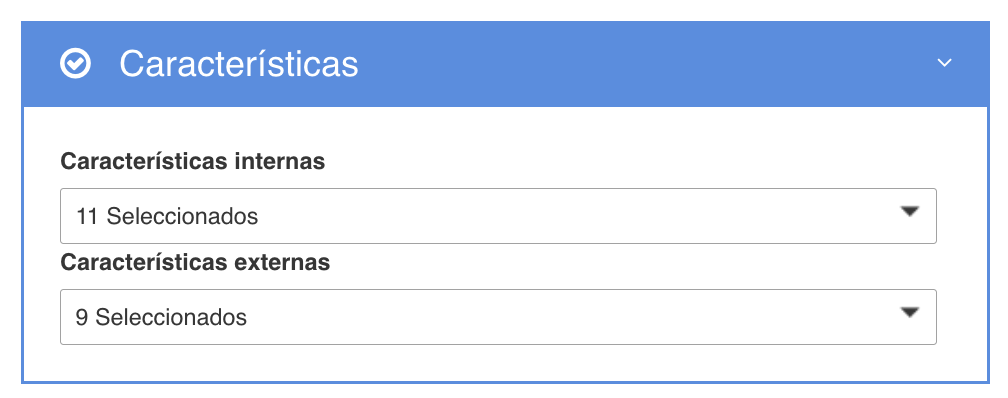Click the number 9 in the second select
1008x398 pixels.
(x=82, y=318)
